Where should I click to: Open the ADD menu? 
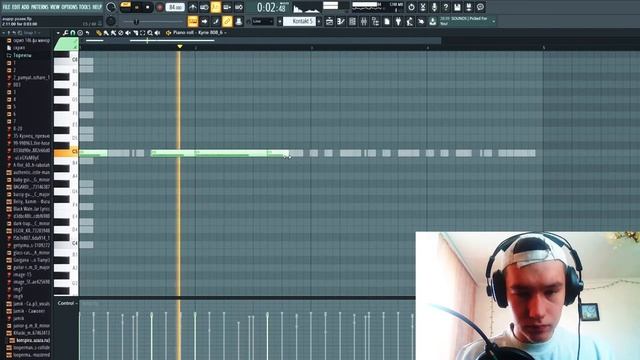pyautogui.click(x=25, y=7)
